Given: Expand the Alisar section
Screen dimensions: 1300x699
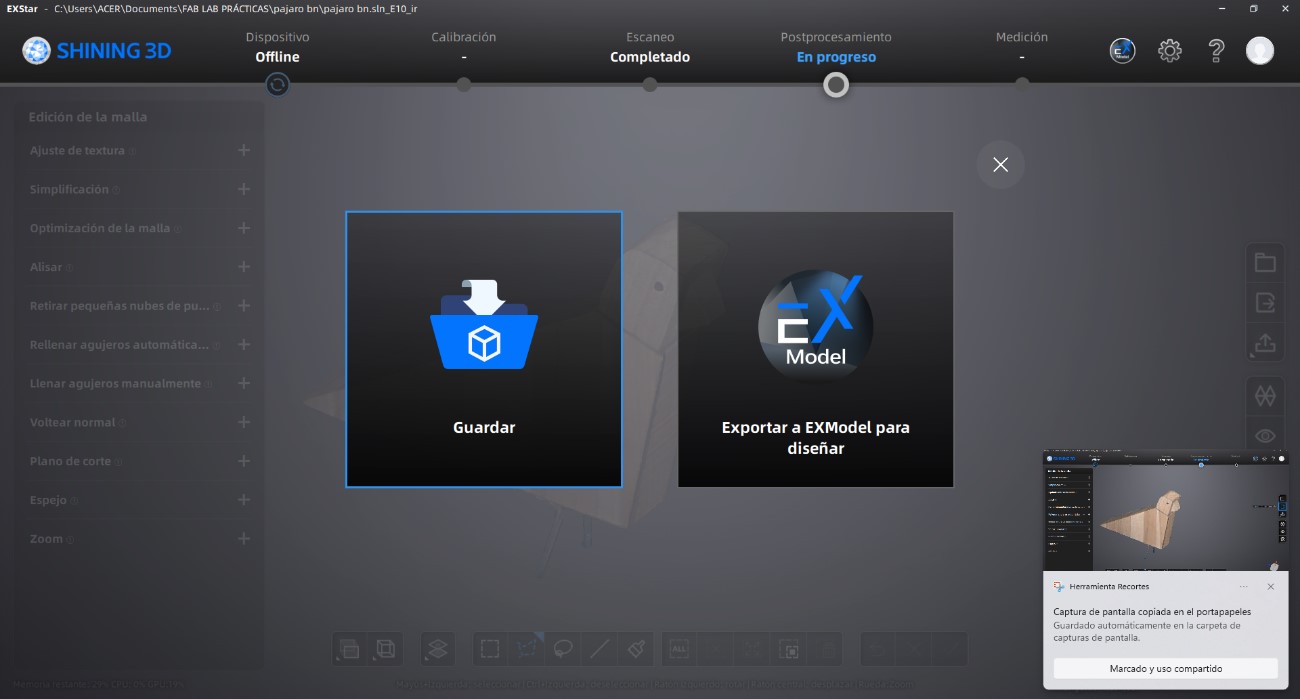Looking at the screenshot, I should click(244, 267).
